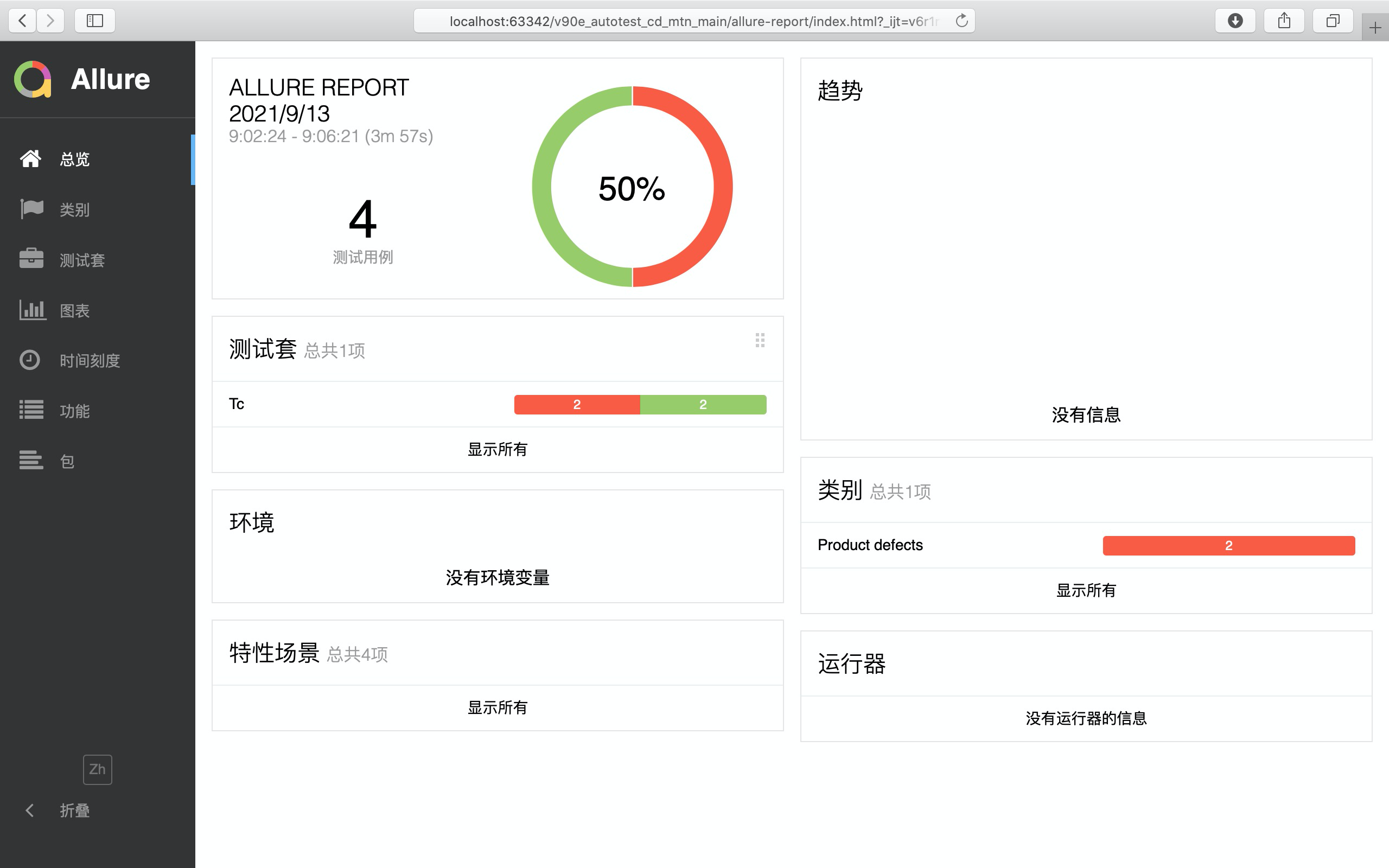Click the home icon for 总览
The image size is (1389, 868).
30,159
